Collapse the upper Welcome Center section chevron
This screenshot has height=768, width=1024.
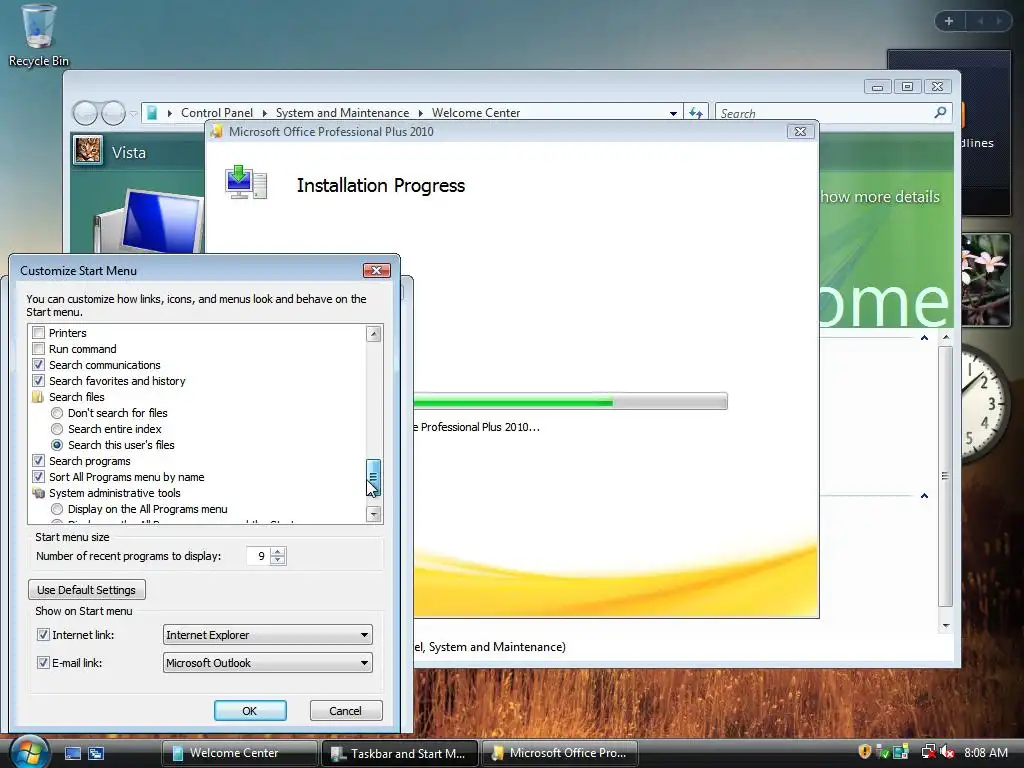924,338
